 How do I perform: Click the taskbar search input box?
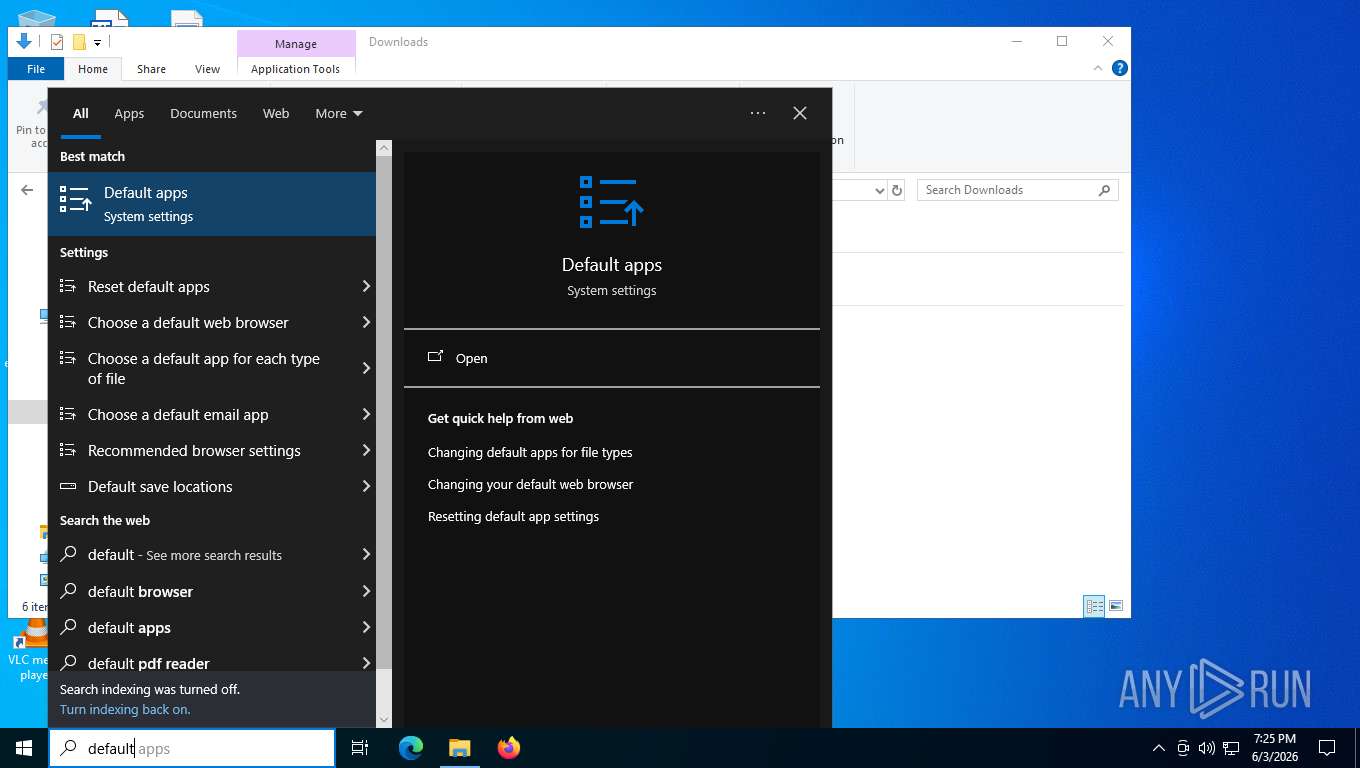click(192, 748)
